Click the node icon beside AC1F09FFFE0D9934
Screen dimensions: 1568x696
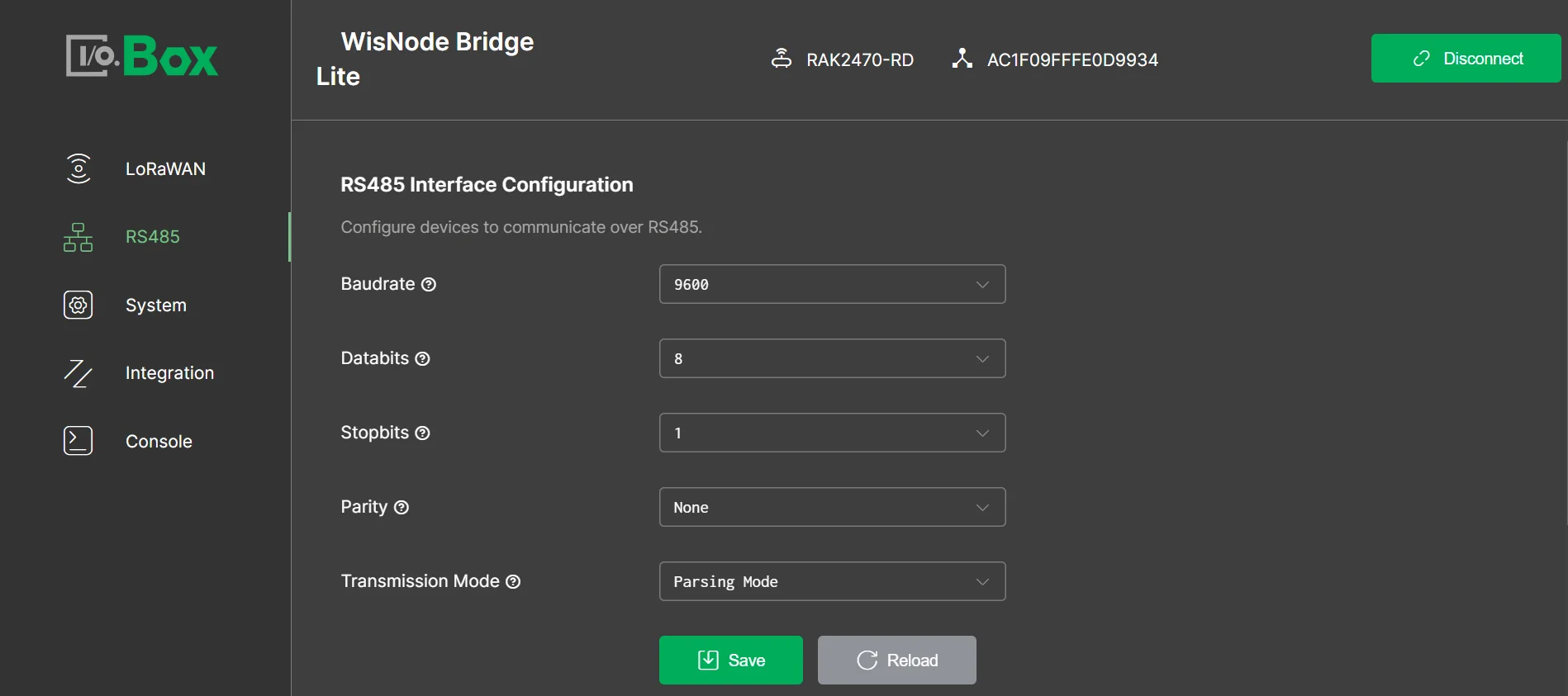[x=962, y=59]
